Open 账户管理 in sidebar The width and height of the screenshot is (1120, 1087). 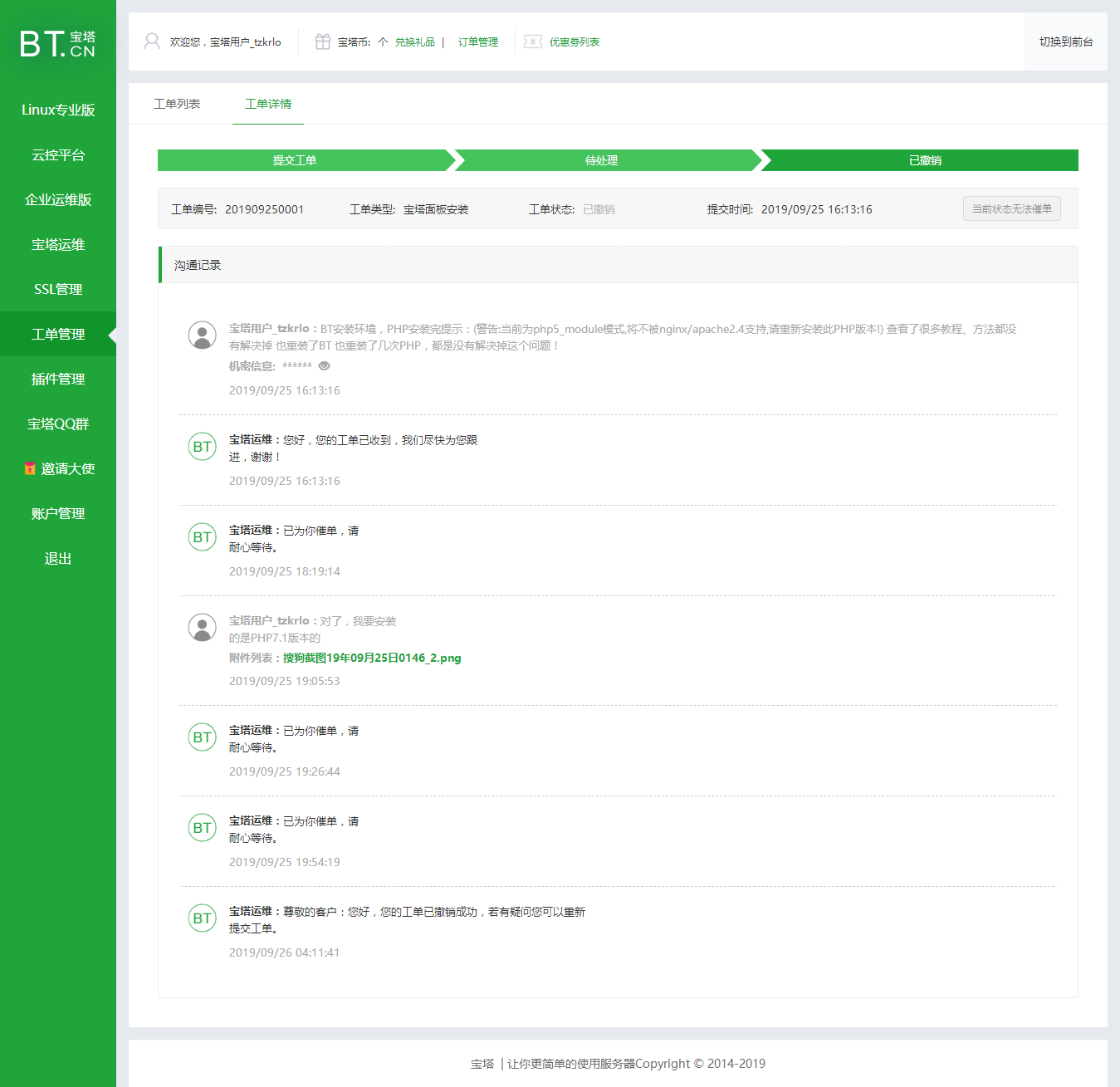[x=58, y=513]
